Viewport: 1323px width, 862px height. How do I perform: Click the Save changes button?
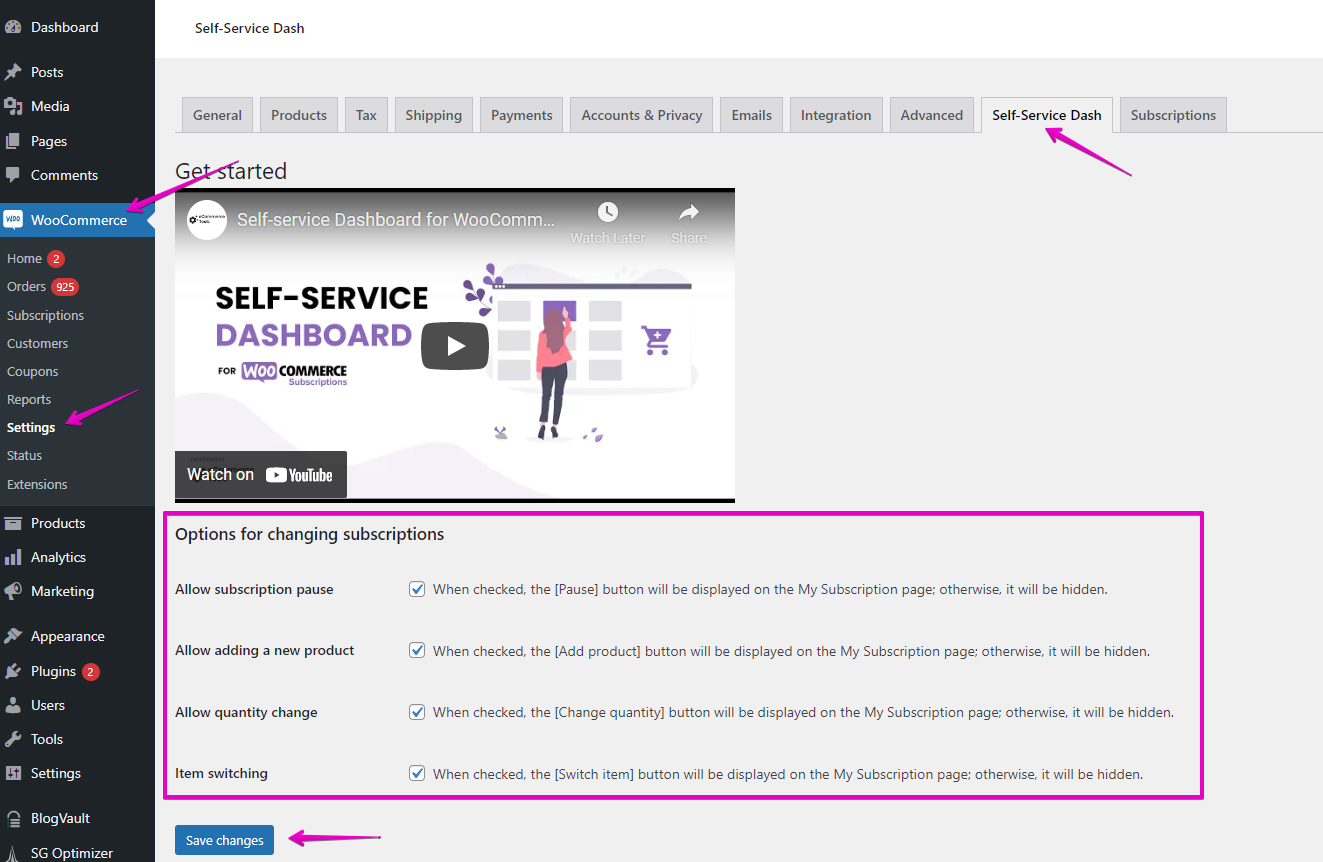pyautogui.click(x=224, y=840)
